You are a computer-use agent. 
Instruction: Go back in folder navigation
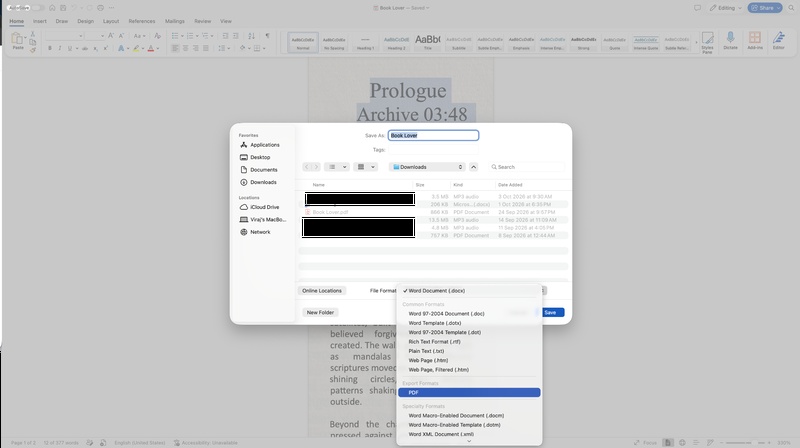coord(306,167)
